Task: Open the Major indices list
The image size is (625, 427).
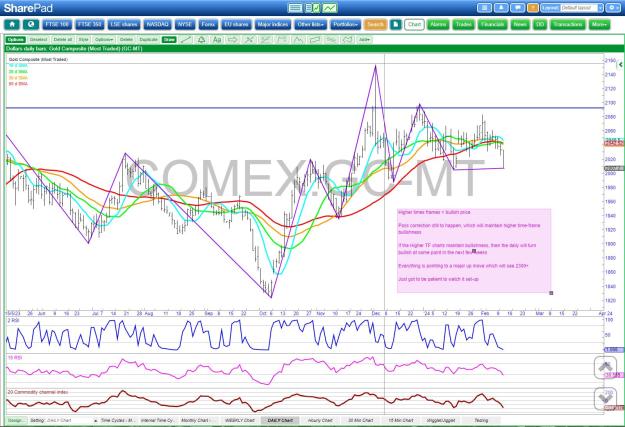Action: (x=273, y=25)
